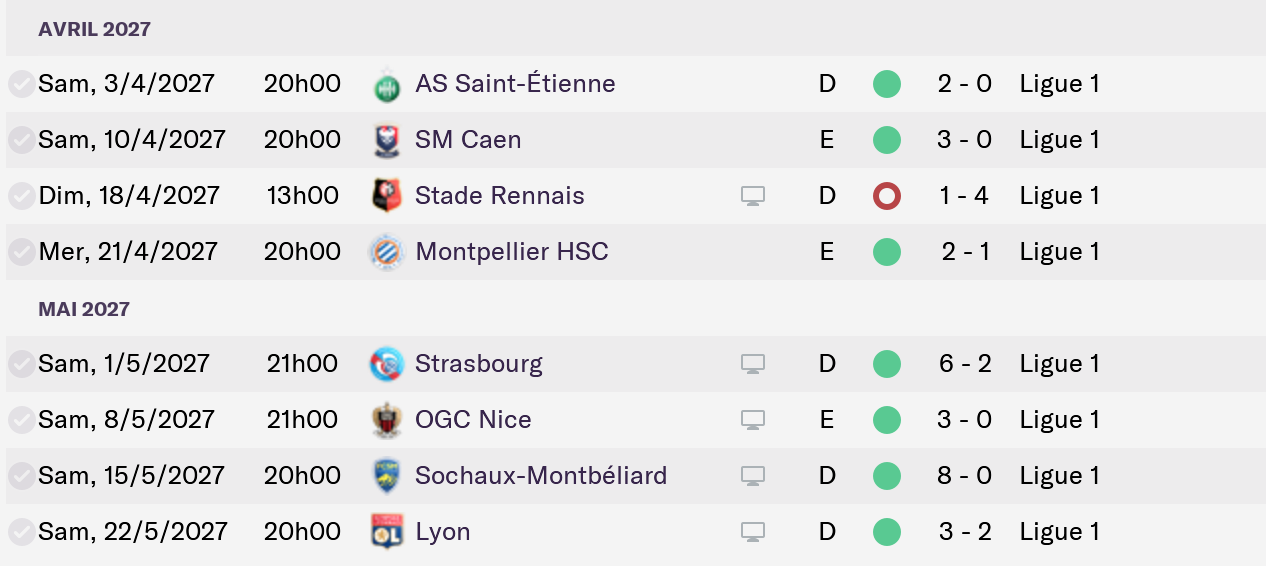The width and height of the screenshot is (1266, 566).
Task: Click the OGC Nice club crest
Action: (x=386, y=420)
